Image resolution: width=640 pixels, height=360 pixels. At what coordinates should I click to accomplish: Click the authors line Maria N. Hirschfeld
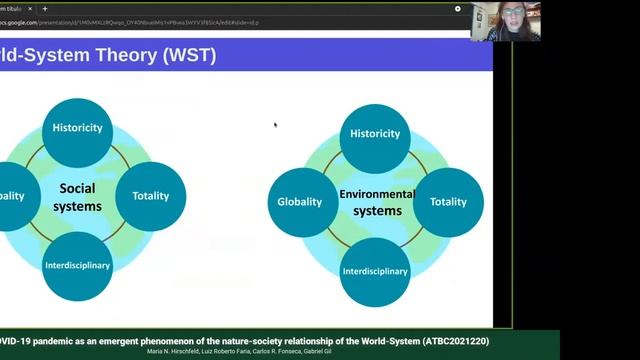tap(239, 351)
